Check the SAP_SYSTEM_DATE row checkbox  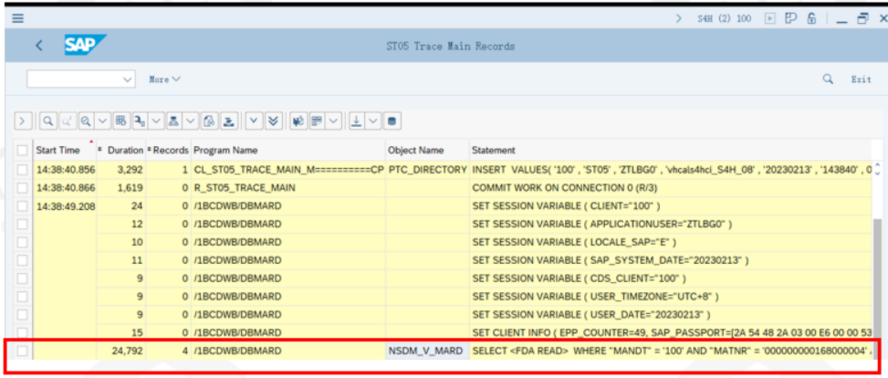(22, 260)
